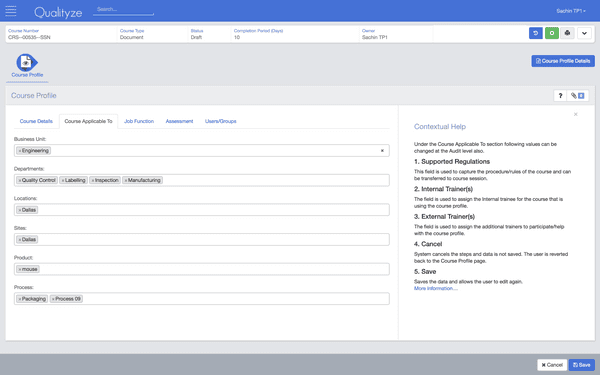Open the Users/Groups tab
Viewport: 600px width, 375px height.
[220, 121]
